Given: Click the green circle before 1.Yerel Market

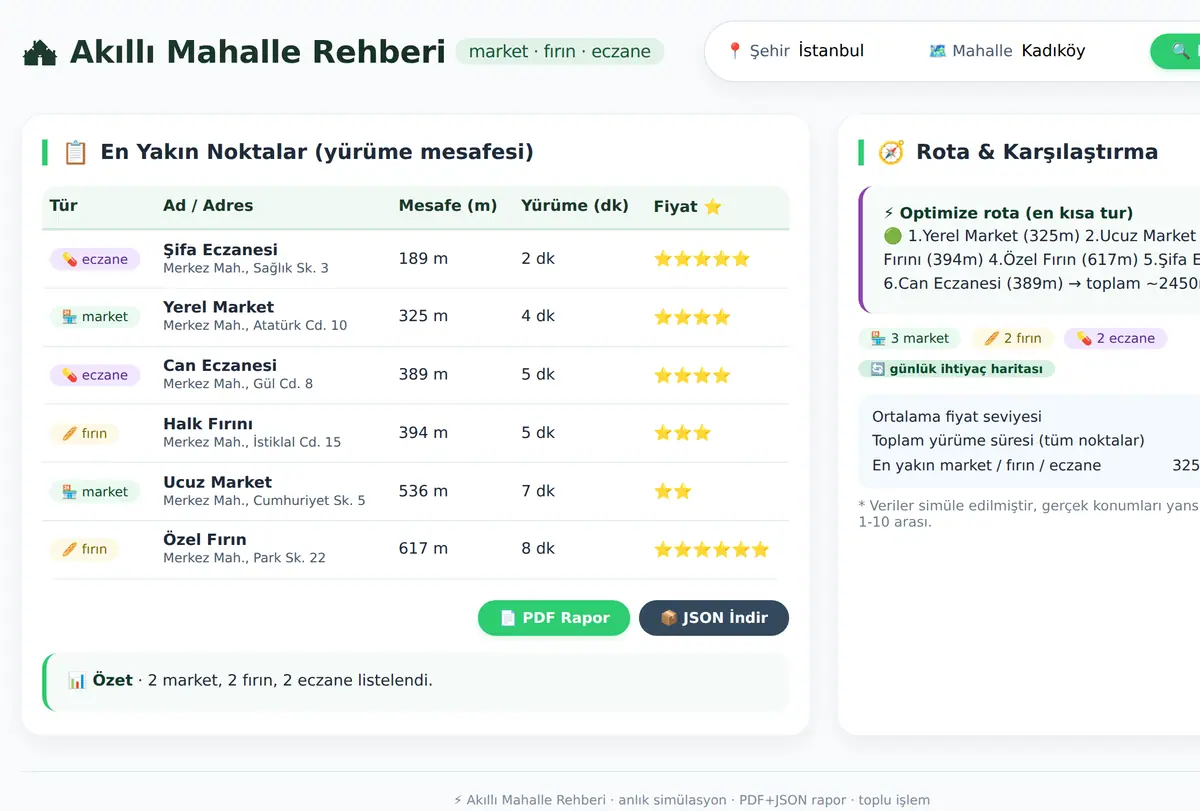Looking at the screenshot, I should 893,237.
